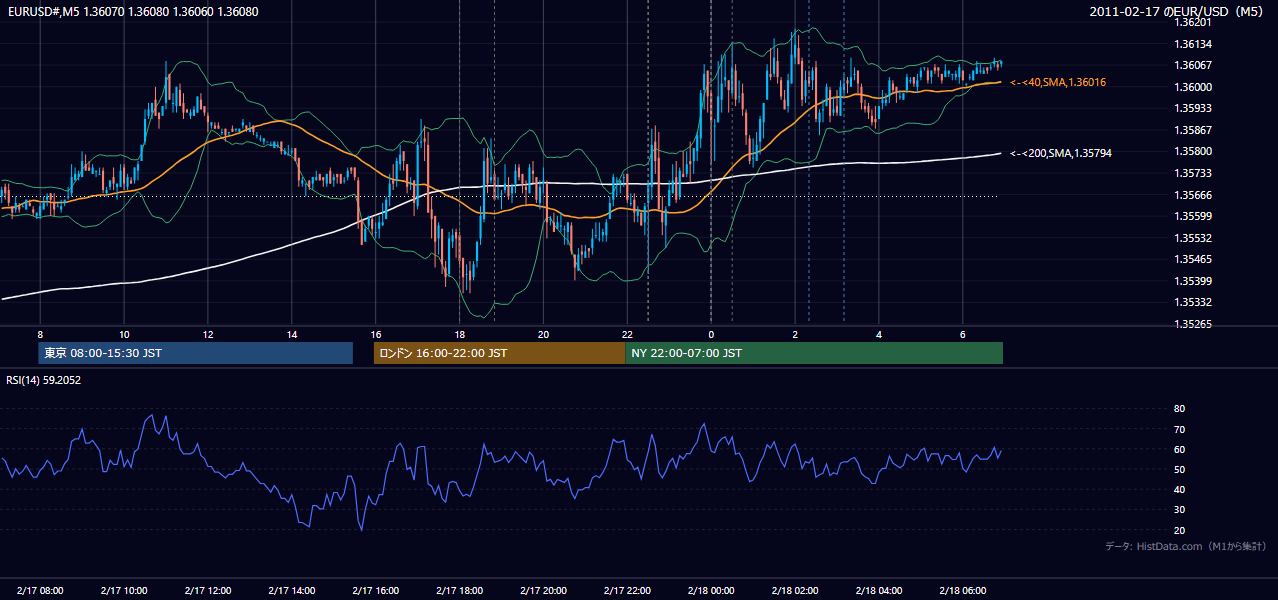The image size is (1278, 600).
Task: Click the bottom time label 2/17 10:00
Action: 124,591
